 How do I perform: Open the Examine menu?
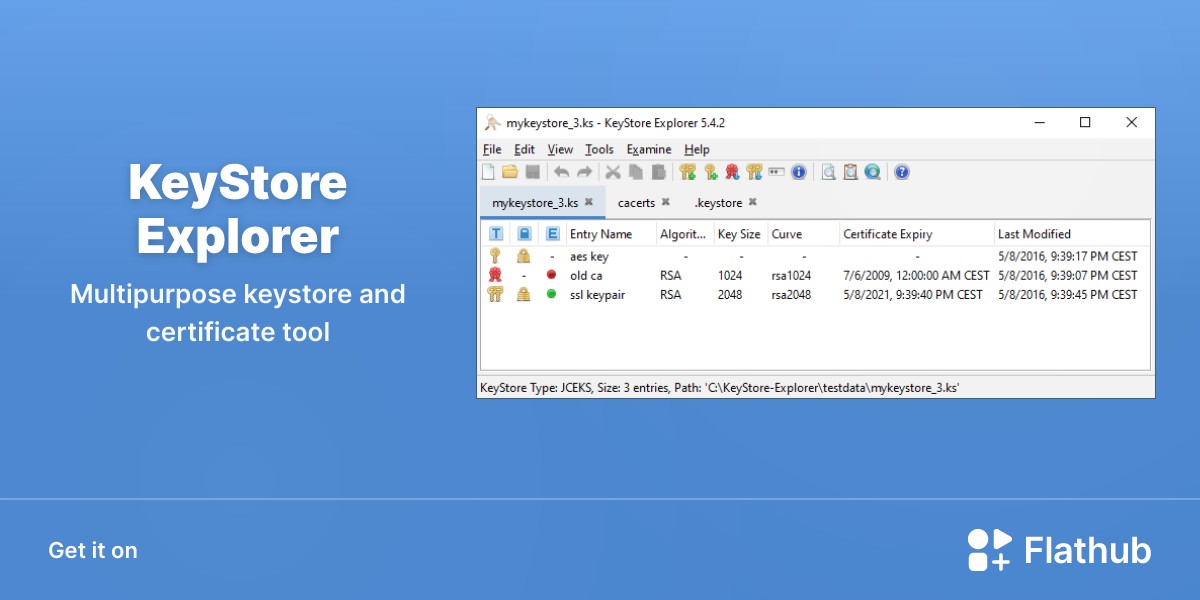click(649, 149)
